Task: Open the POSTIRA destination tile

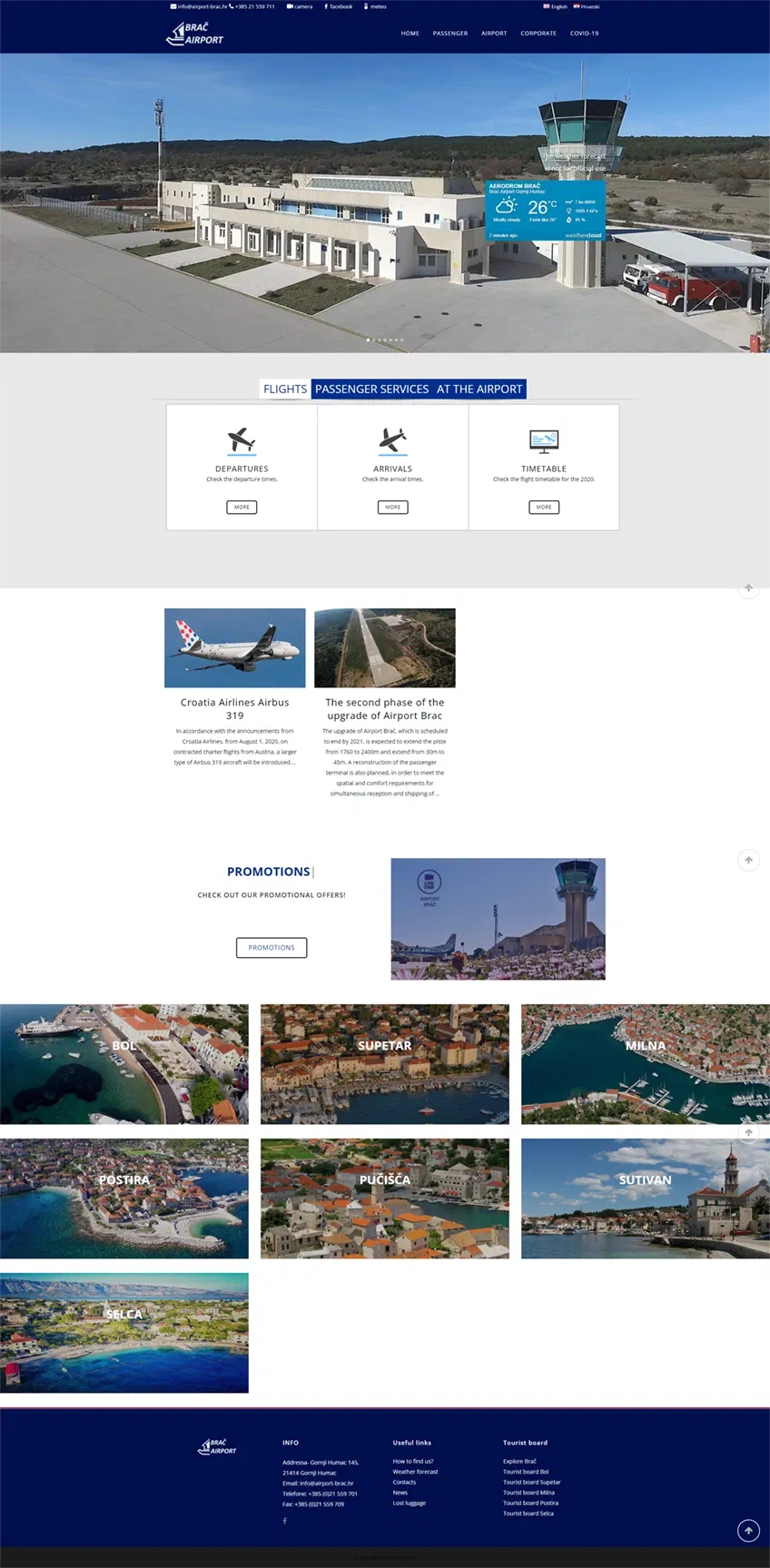Action: coord(124,1198)
